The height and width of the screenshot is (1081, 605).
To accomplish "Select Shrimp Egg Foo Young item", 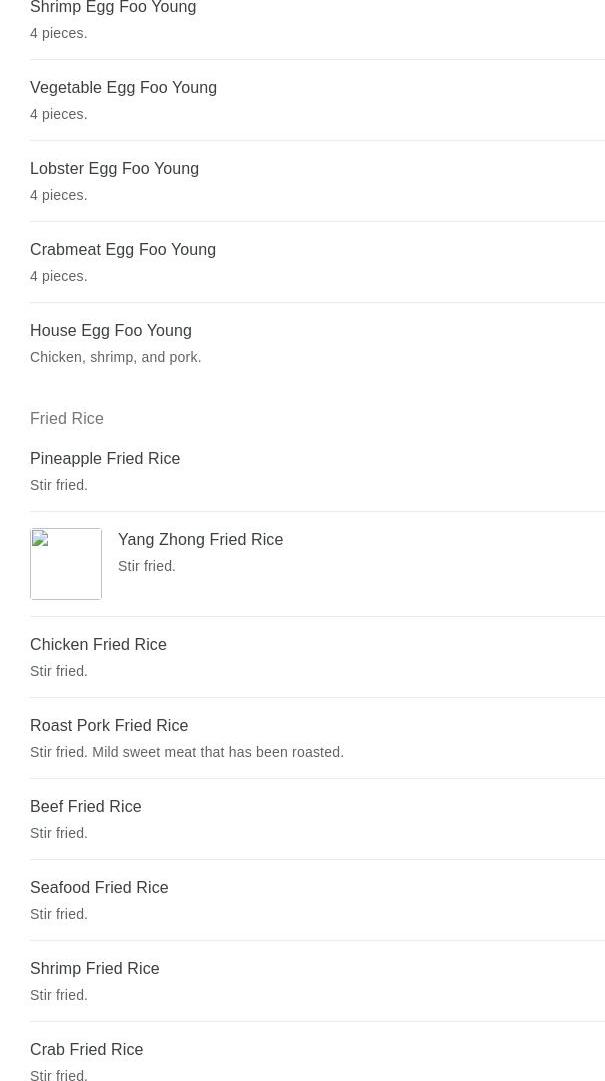I will [x=113, y=8].
